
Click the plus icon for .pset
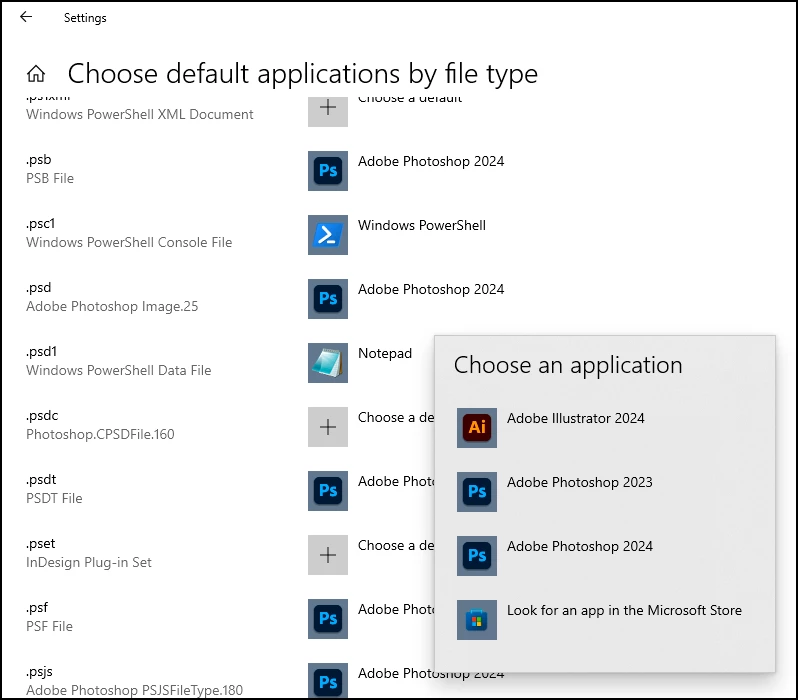pos(328,555)
